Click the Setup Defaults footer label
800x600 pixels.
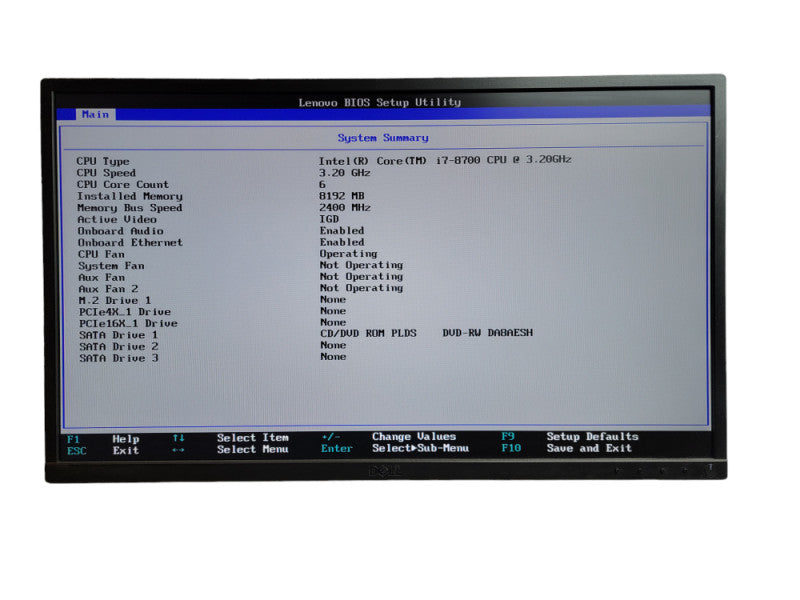(x=592, y=437)
